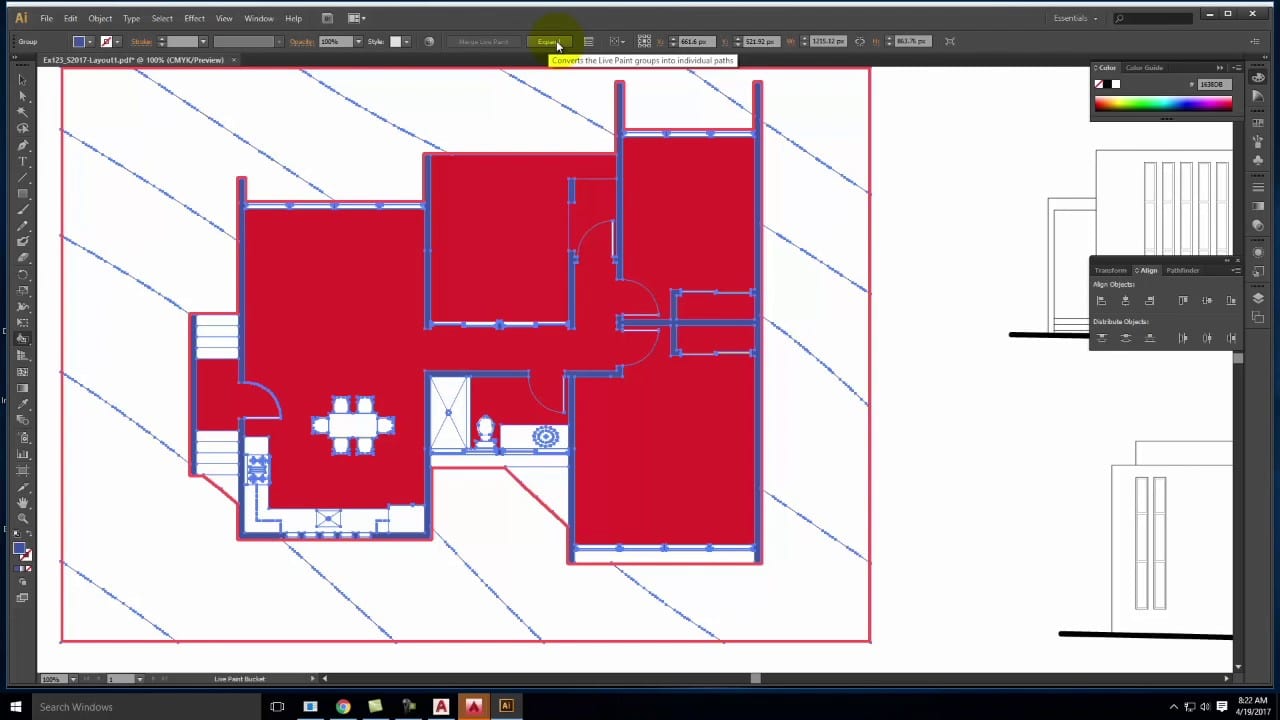Select the Pen tool
The image size is (1280, 720).
tap(22, 145)
